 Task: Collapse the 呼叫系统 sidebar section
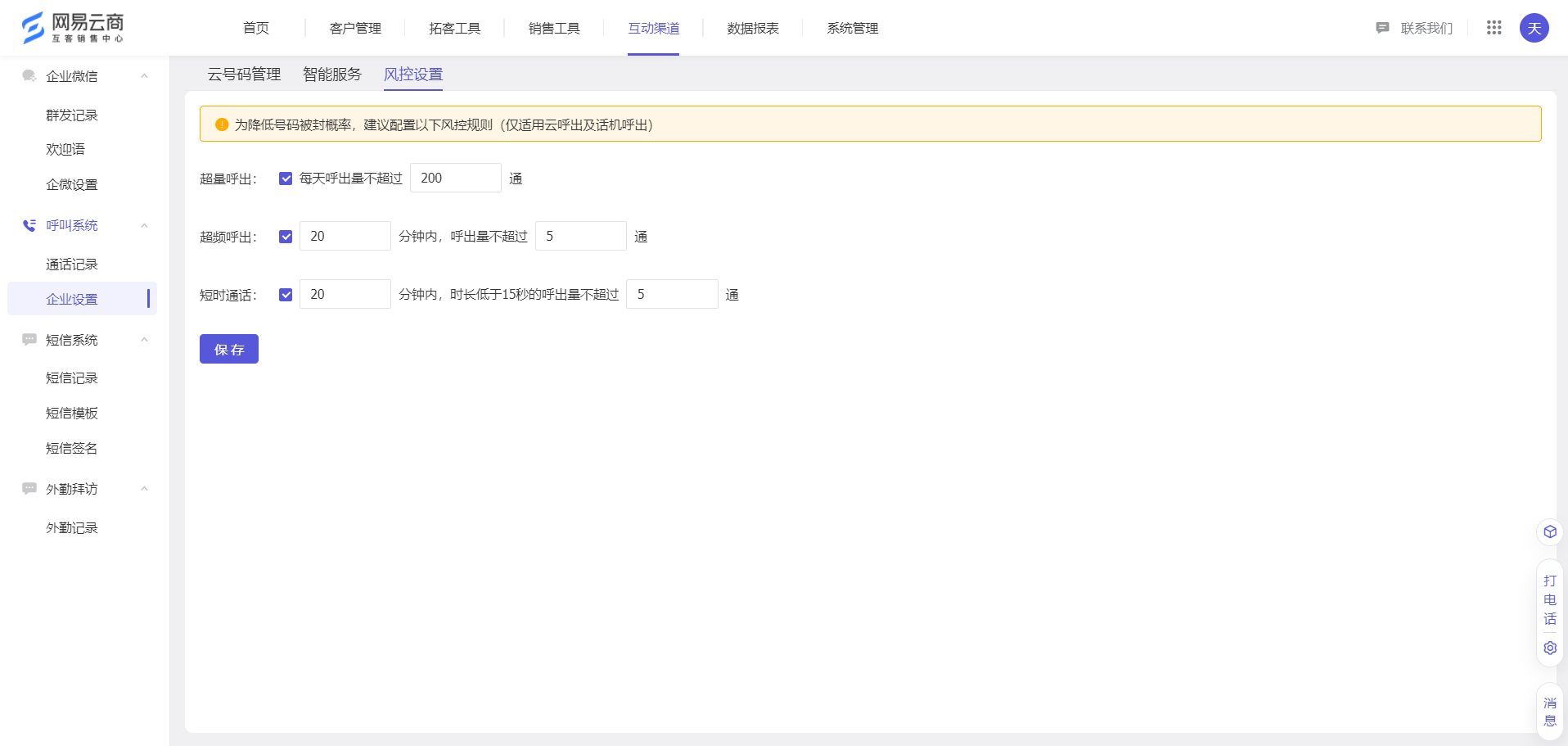[144, 225]
